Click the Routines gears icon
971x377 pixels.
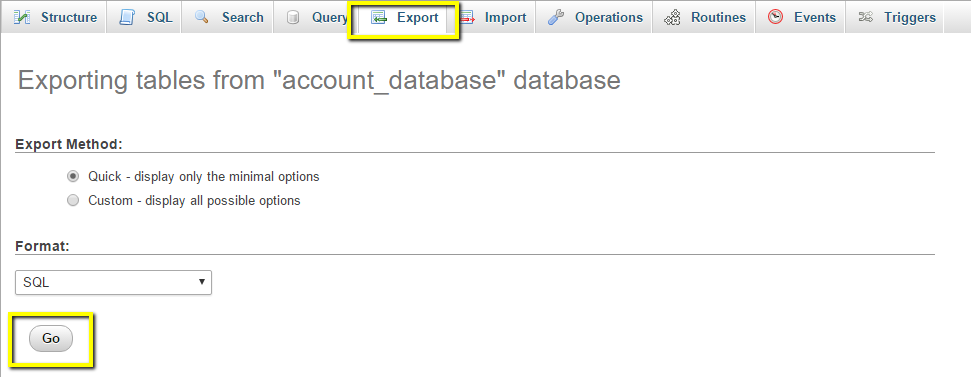click(673, 18)
